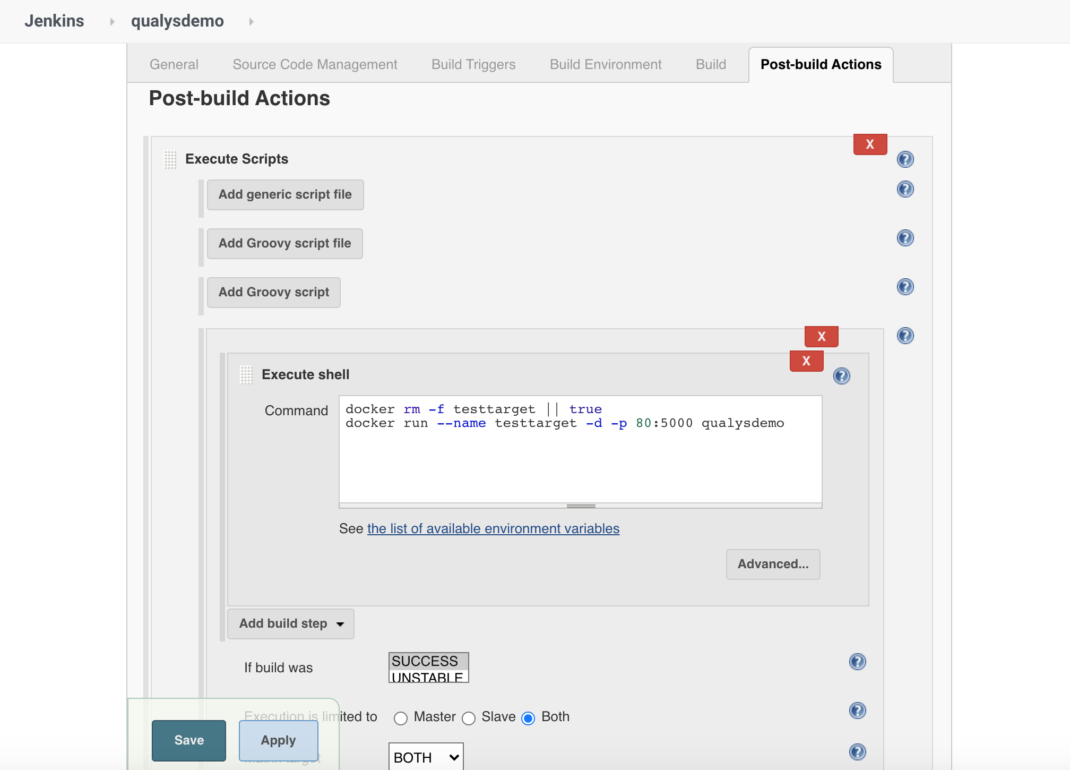The height and width of the screenshot is (770, 1070).
Task: Open help icon beside build steps block
Action: [905, 336]
